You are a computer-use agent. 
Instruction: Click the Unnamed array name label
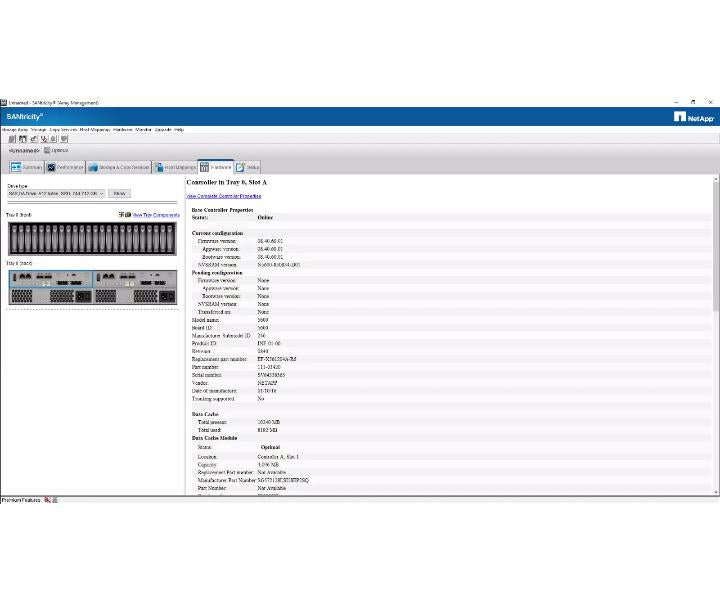coord(24,151)
